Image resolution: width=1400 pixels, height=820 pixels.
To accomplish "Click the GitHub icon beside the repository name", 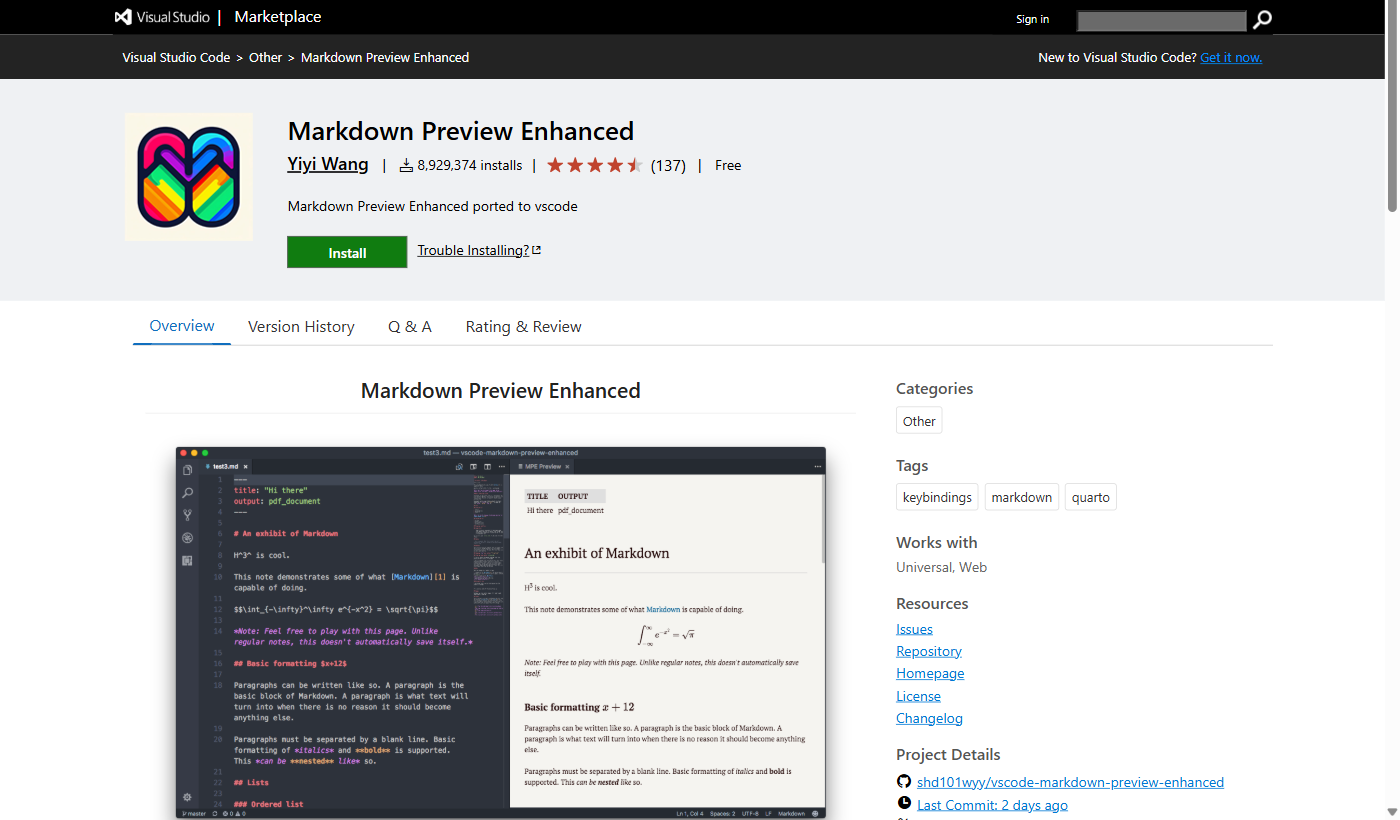I will [904, 781].
